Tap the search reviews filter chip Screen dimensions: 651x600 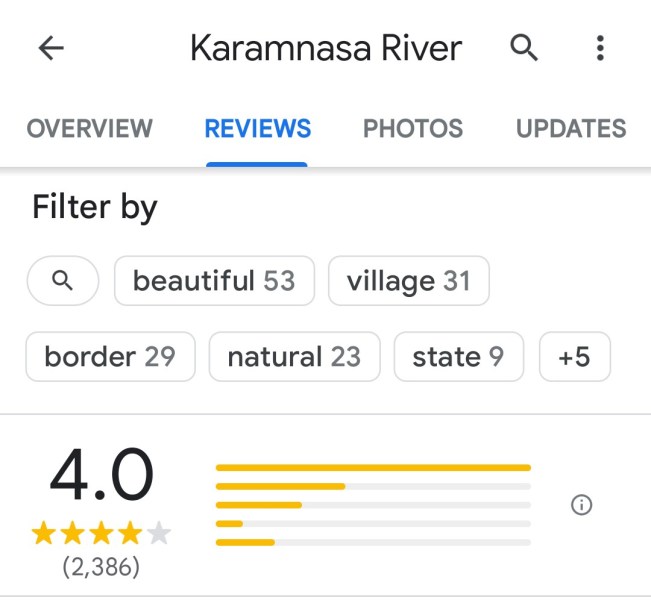tap(63, 281)
